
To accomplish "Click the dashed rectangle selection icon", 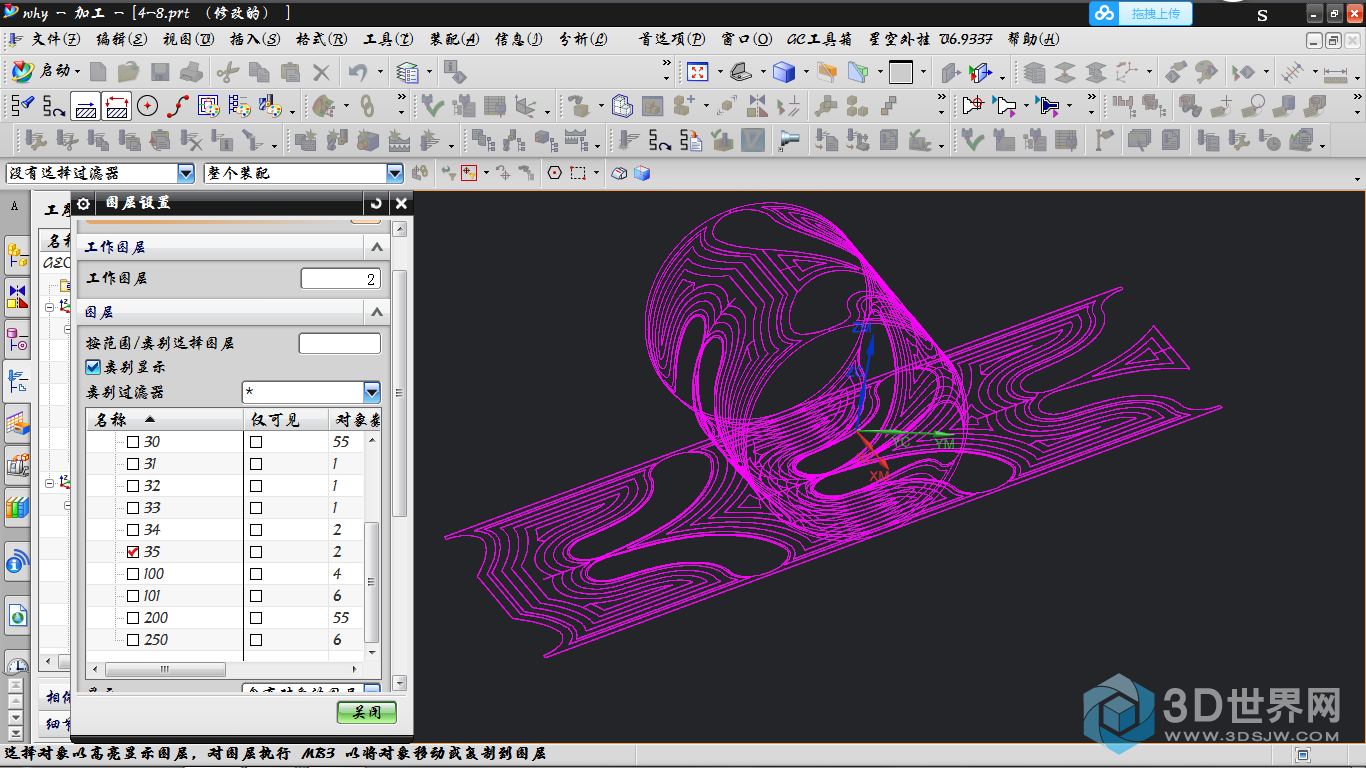I will pos(578,173).
